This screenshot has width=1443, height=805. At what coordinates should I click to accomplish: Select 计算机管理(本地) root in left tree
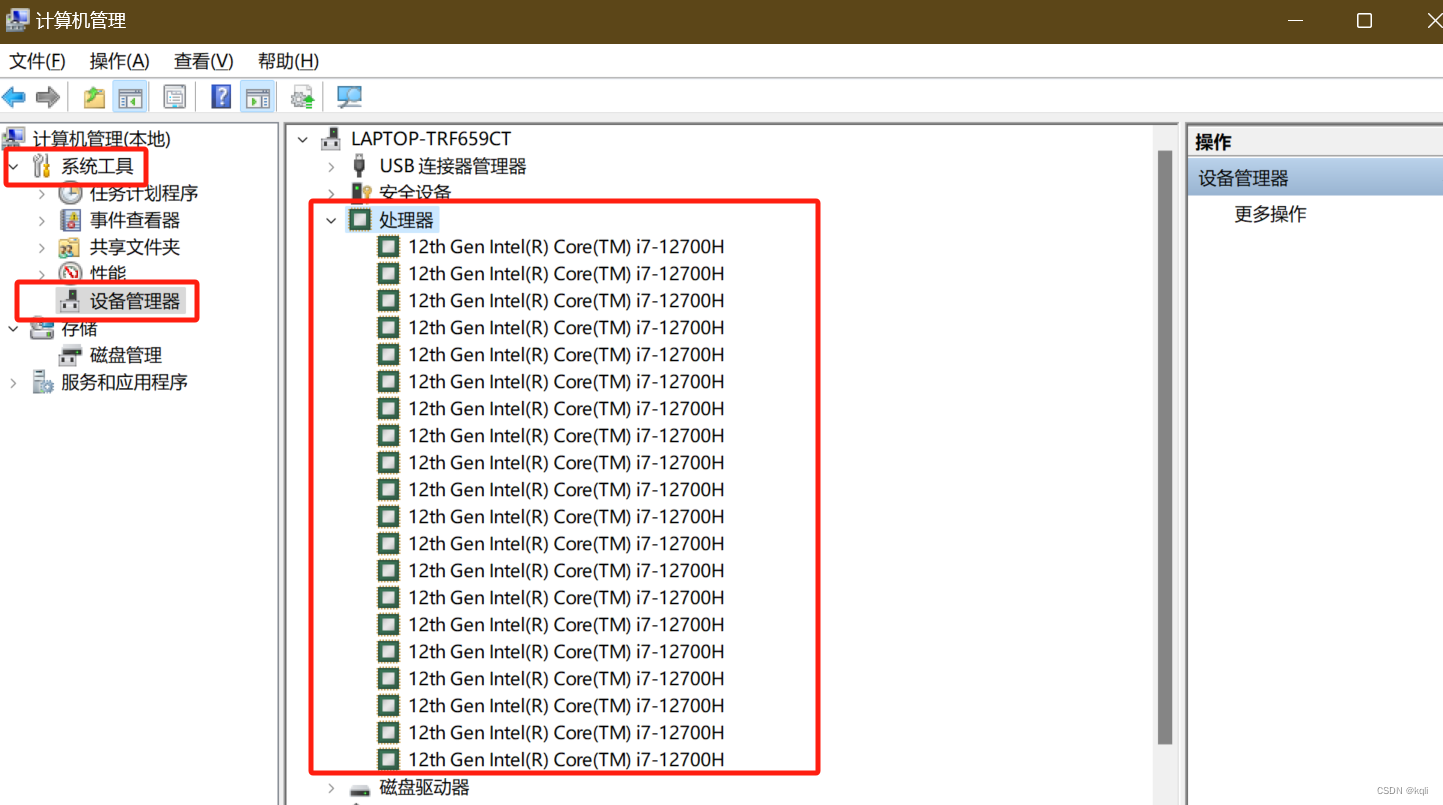pyautogui.click(x=101, y=139)
